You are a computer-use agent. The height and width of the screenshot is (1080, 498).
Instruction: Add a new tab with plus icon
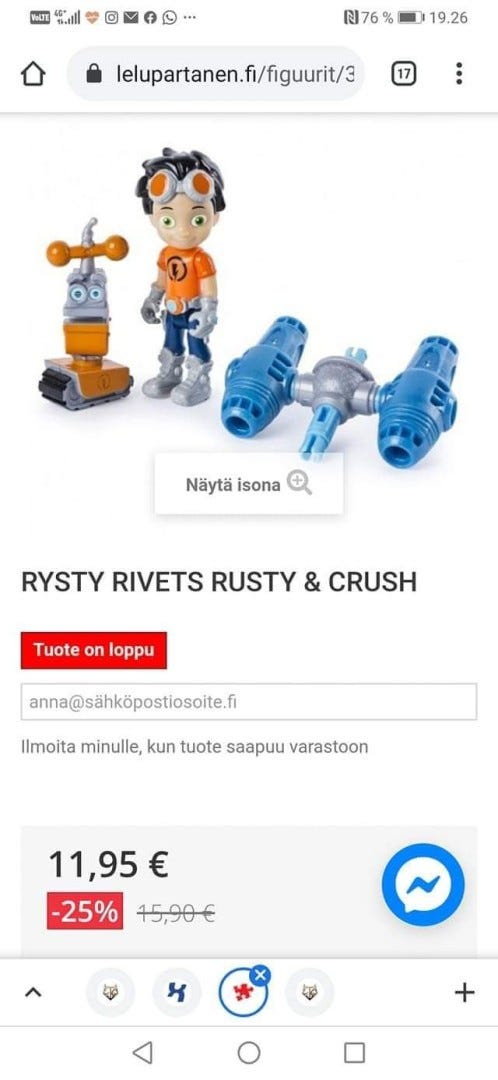click(x=465, y=993)
